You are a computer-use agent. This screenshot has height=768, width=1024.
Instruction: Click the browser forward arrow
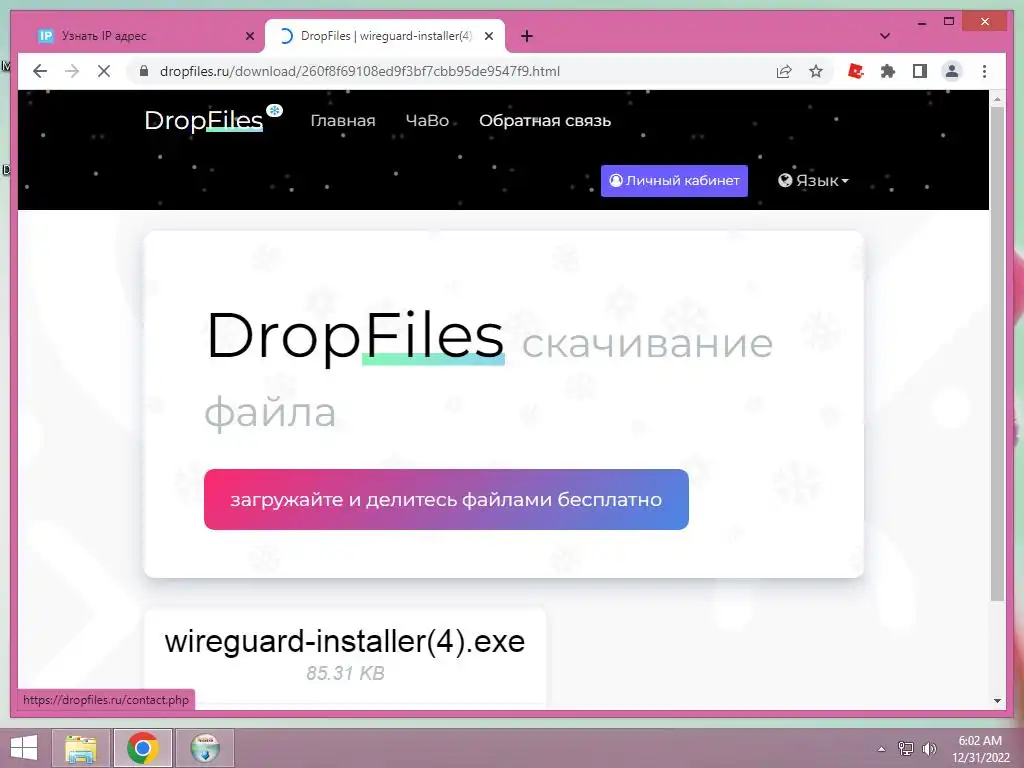point(72,71)
